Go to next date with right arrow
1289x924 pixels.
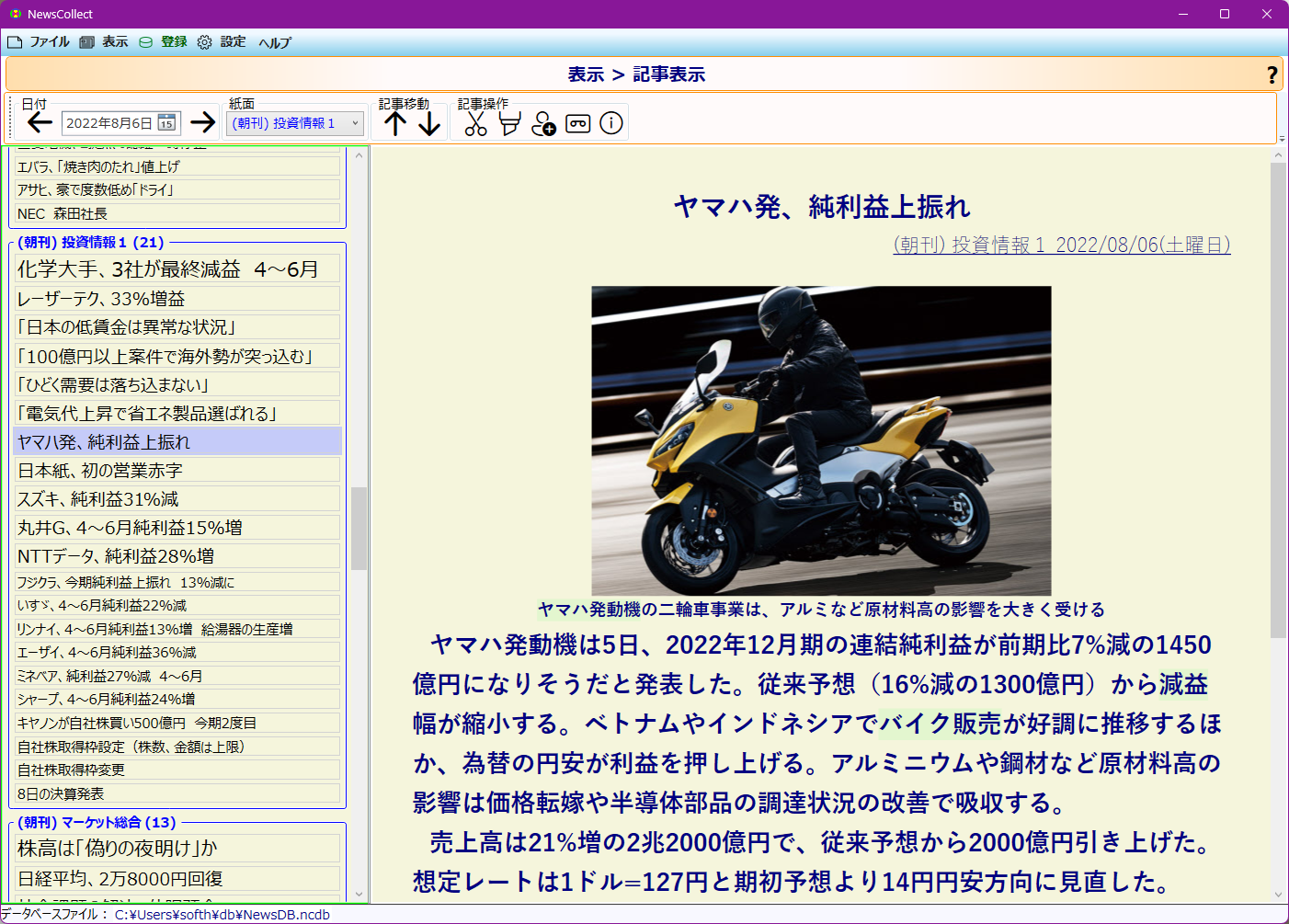[202, 122]
